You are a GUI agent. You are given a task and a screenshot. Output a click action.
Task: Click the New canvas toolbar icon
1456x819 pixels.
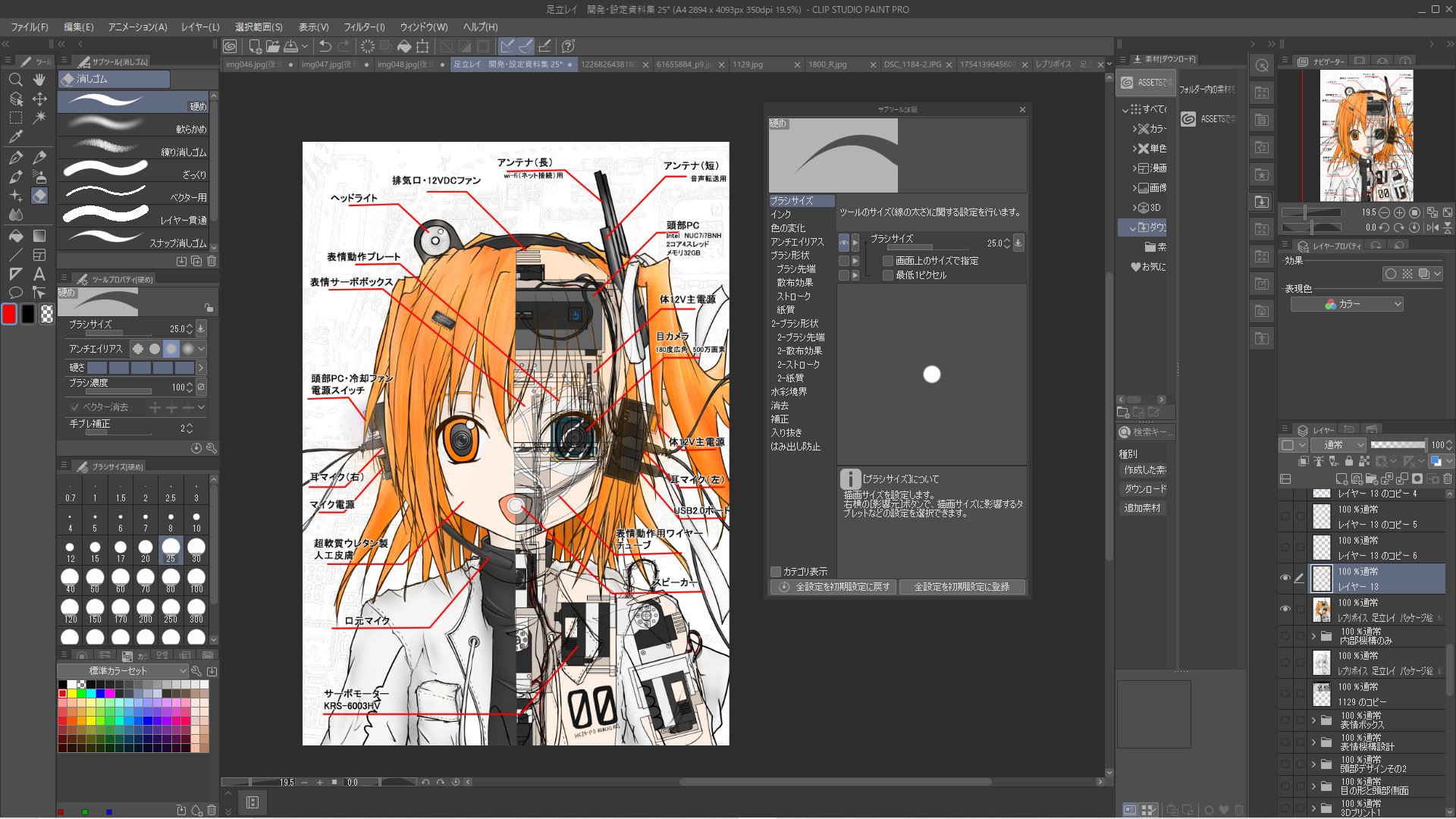[x=255, y=46]
